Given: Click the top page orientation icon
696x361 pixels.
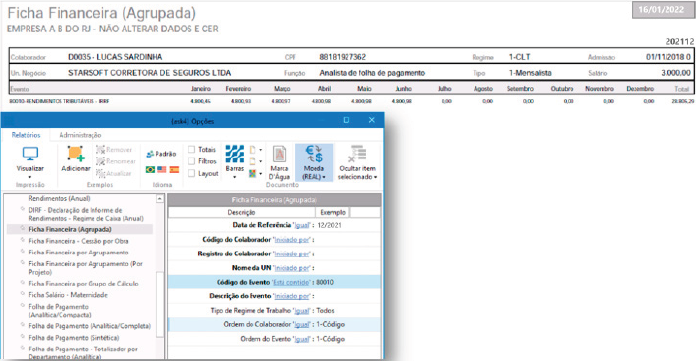Looking at the screenshot, I should point(253,150).
